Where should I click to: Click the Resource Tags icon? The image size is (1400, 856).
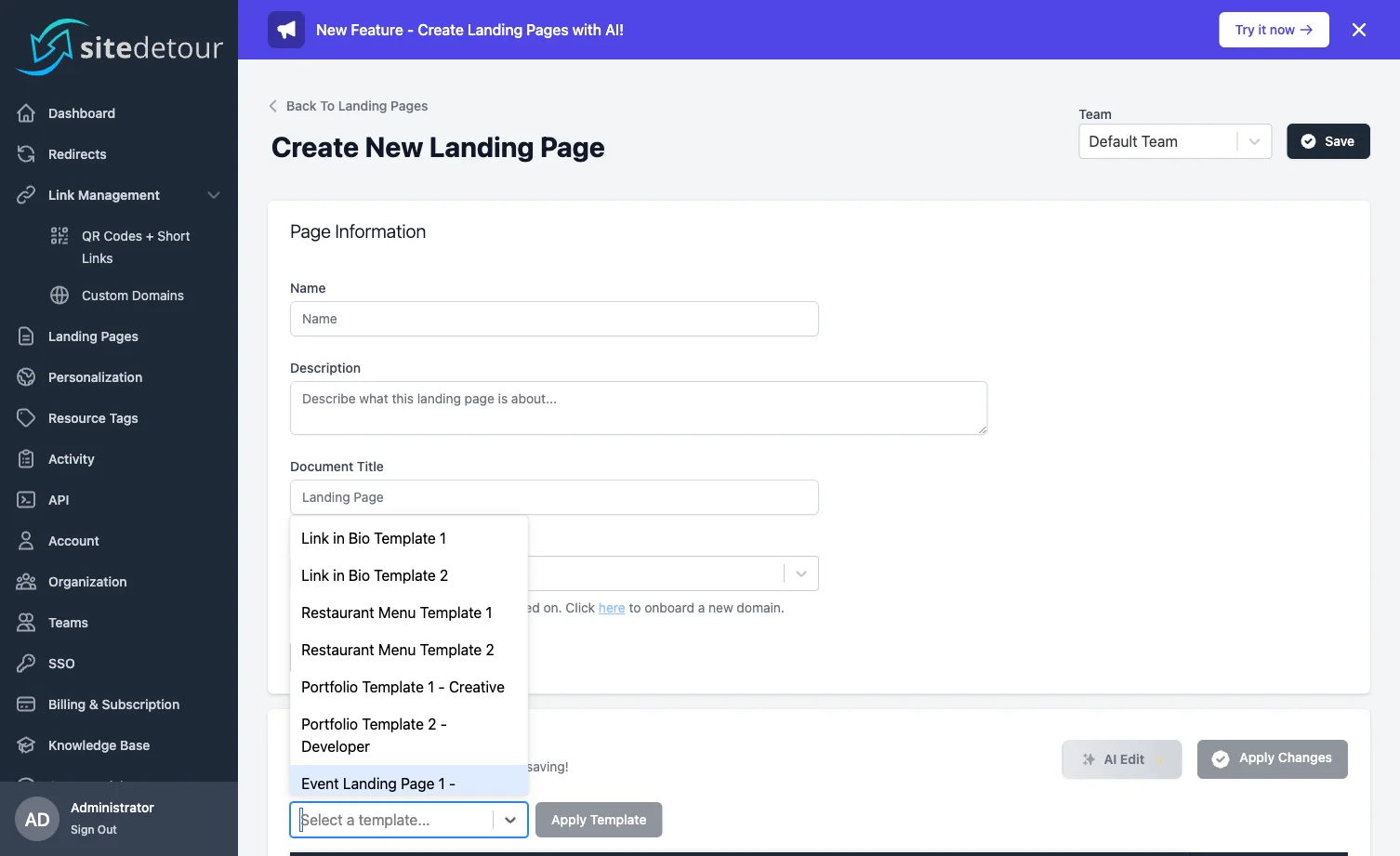28,417
